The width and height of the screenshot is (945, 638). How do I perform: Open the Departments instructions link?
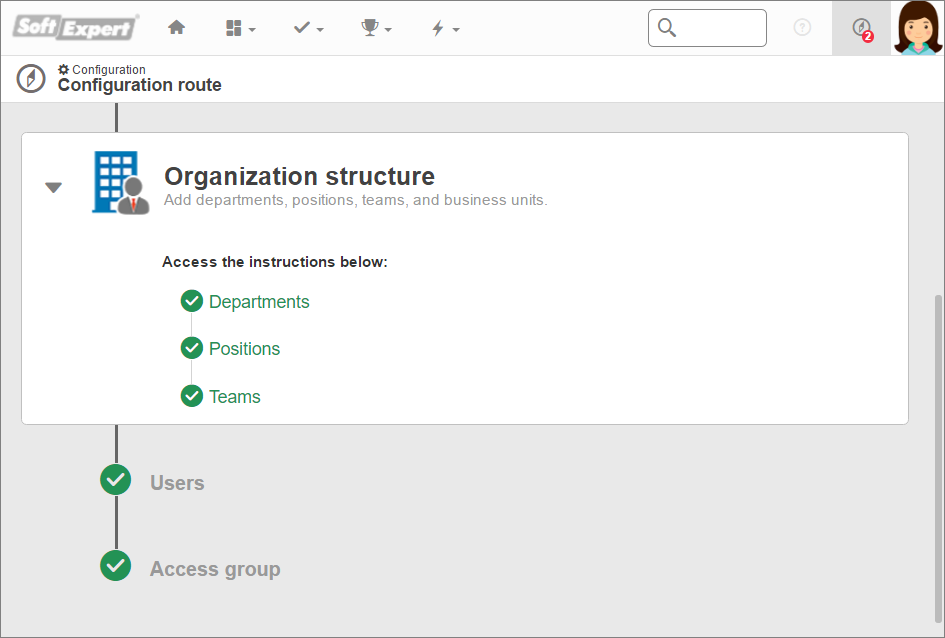(x=259, y=302)
